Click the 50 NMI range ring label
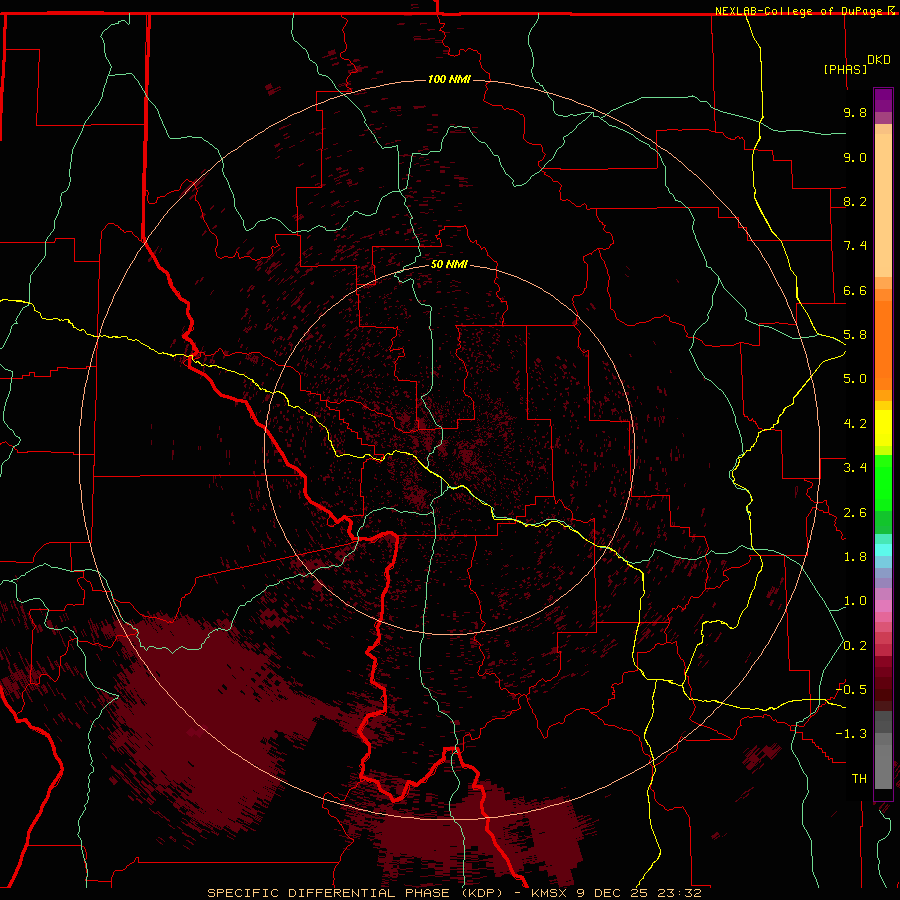This screenshot has height=900, width=900. [449, 264]
